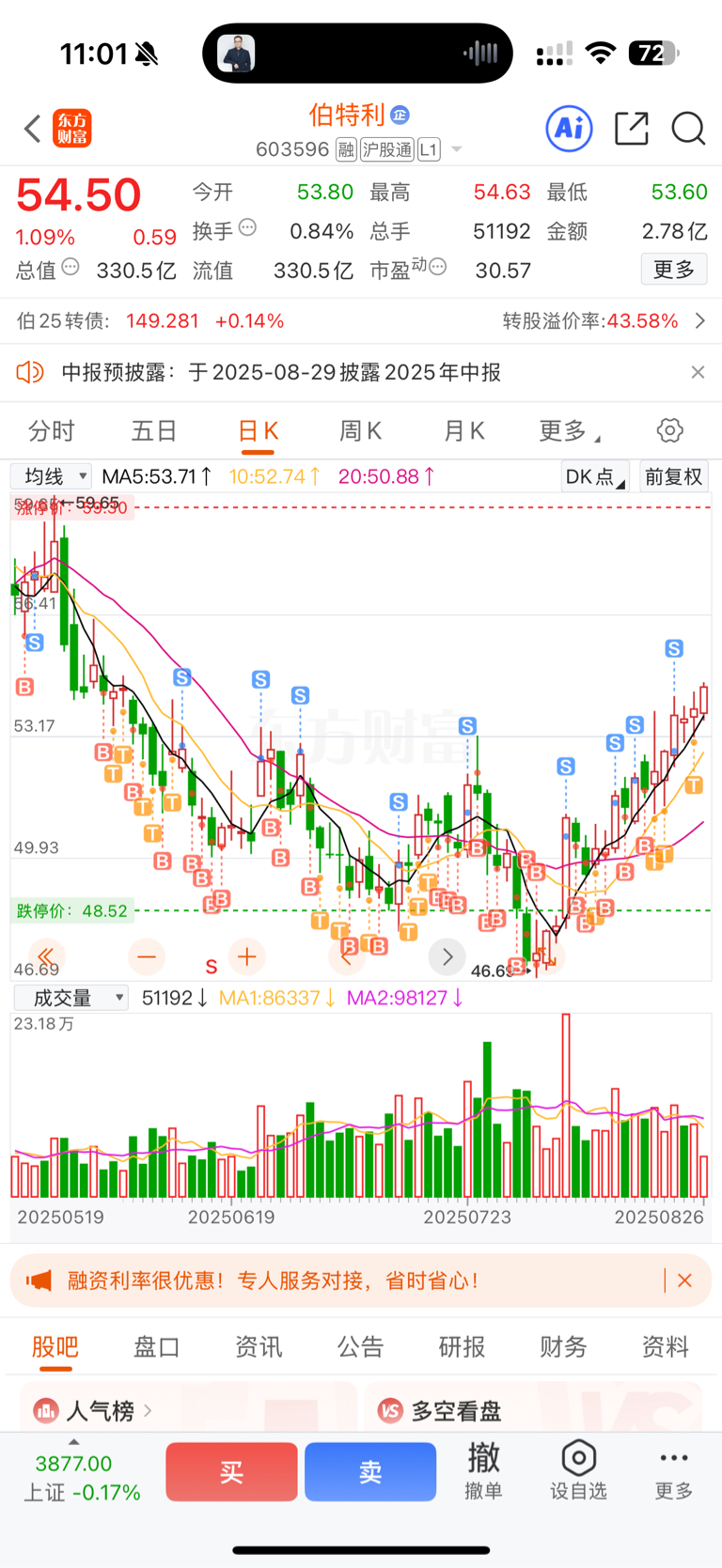Viewport: 722px width, 1568px height.
Task: Tap the info icon next to 市盈
Action: coord(437,267)
